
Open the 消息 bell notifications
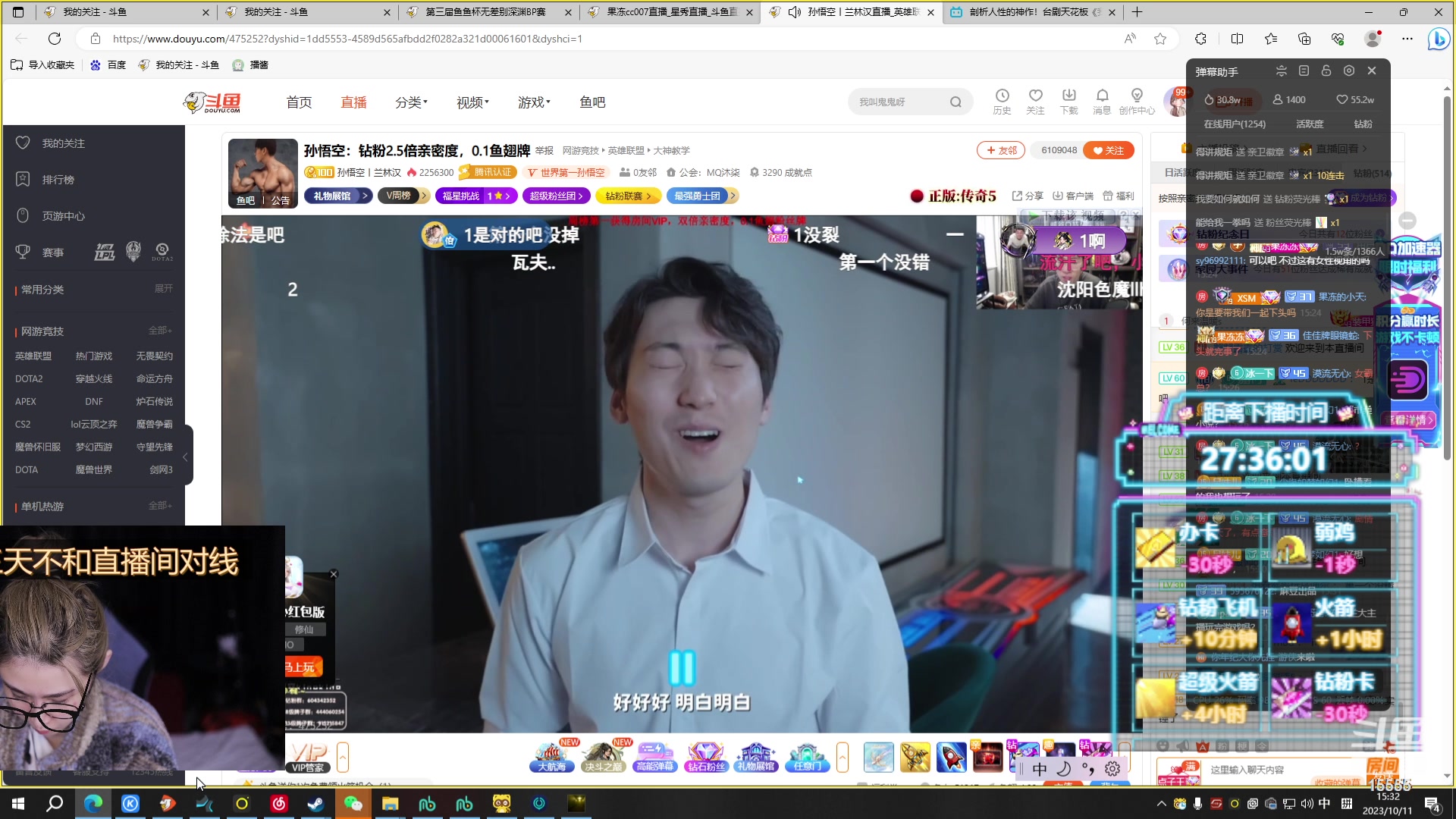(x=1102, y=101)
